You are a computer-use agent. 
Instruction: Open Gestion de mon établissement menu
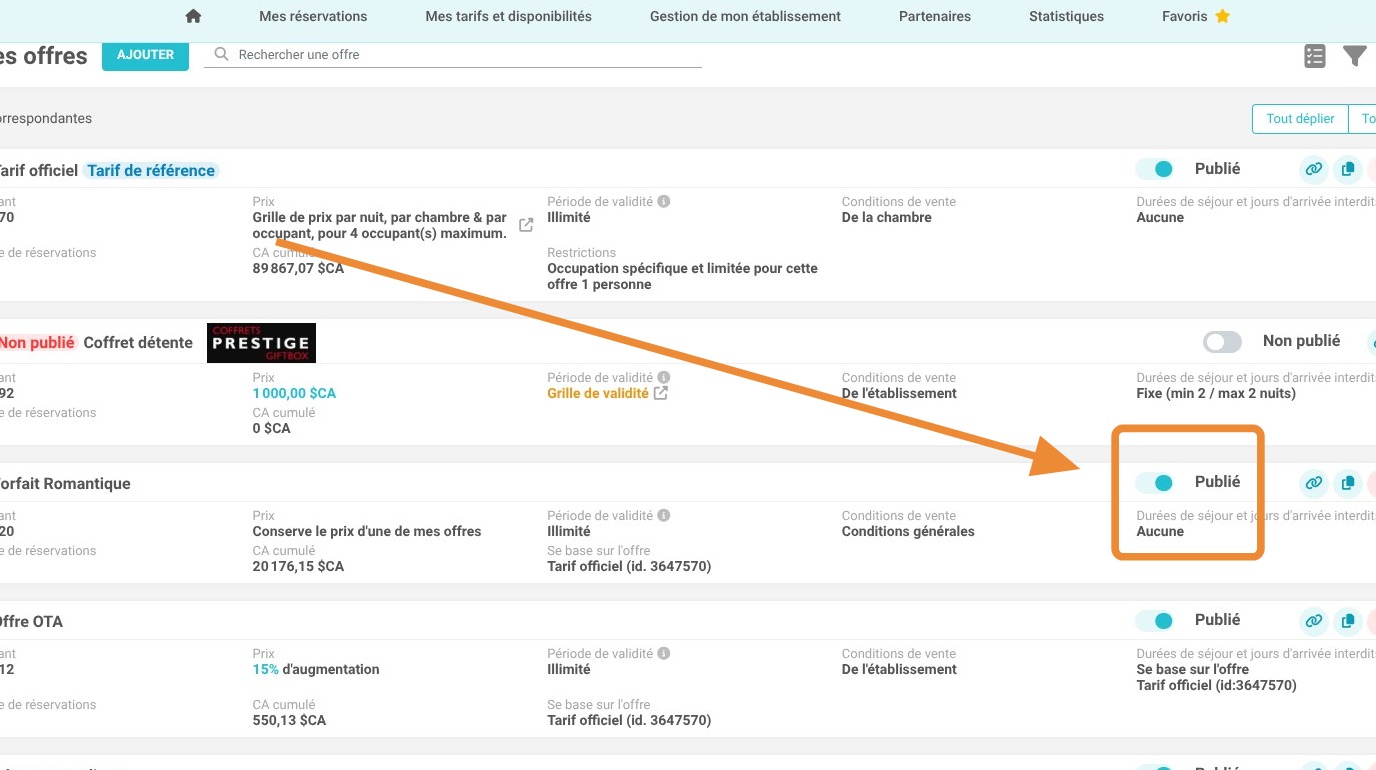(745, 16)
